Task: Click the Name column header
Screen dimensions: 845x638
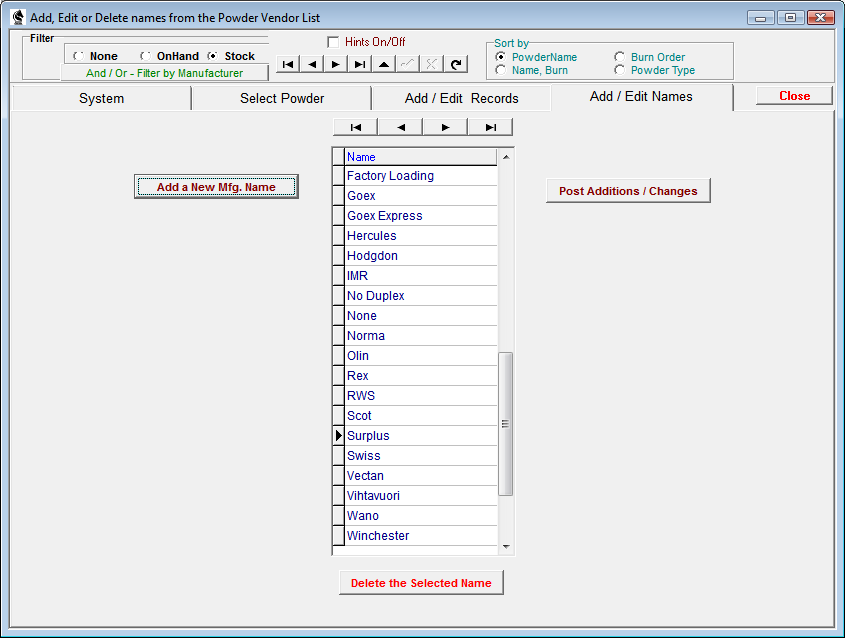Action: click(x=420, y=157)
